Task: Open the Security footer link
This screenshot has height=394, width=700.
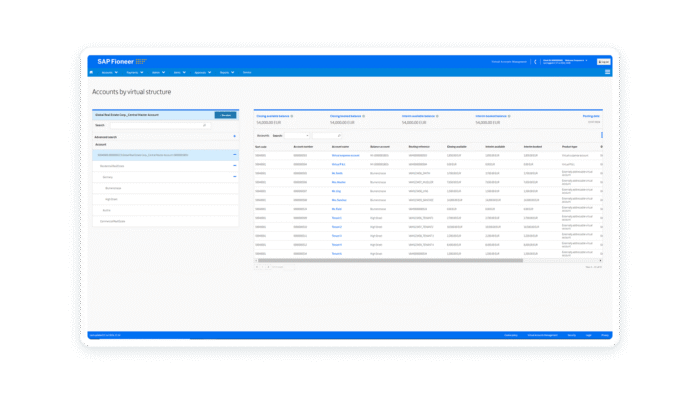Action: click(571, 335)
